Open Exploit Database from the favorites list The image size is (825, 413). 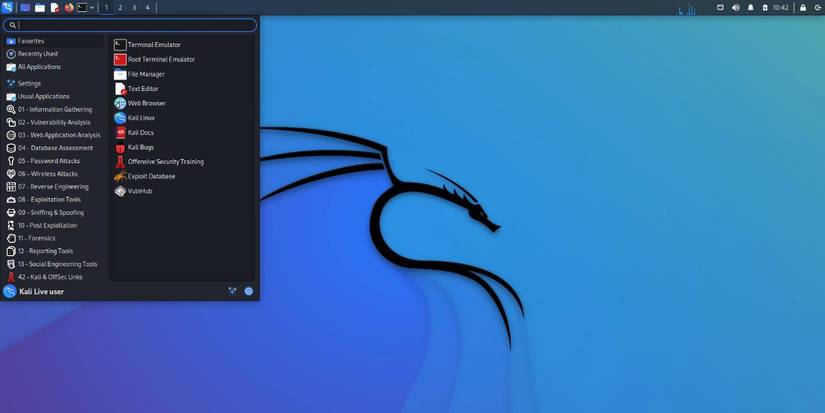(x=151, y=176)
